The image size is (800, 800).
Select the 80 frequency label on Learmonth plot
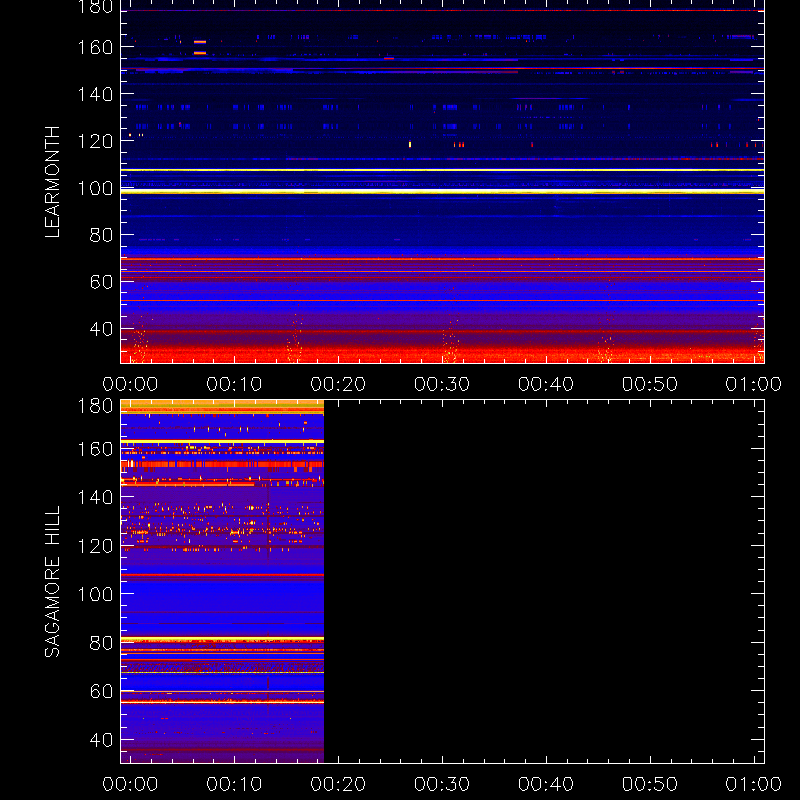[101, 235]
